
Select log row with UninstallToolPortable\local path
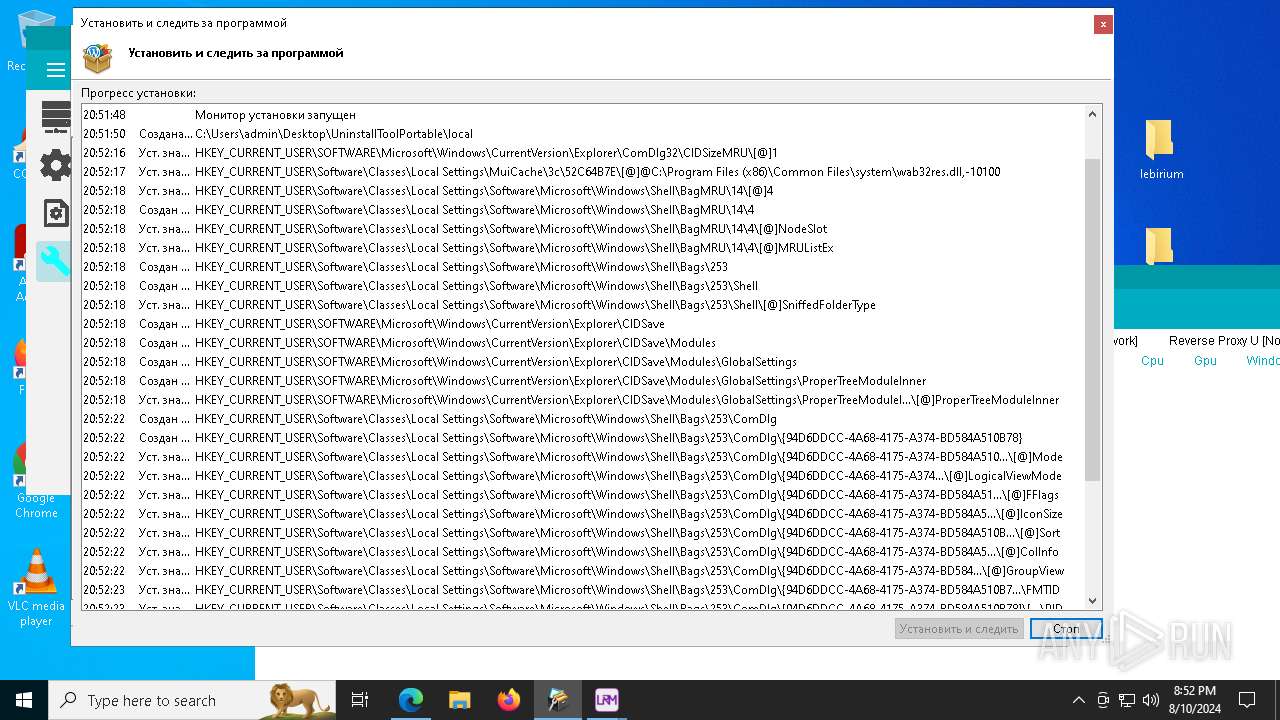(x=582, y=134)
